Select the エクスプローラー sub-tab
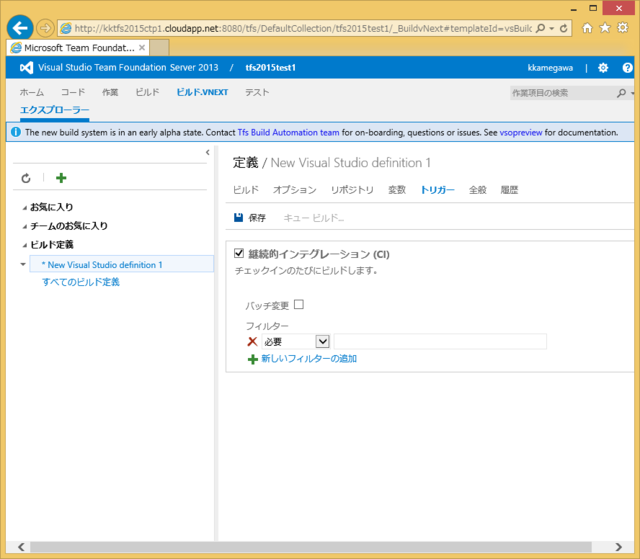This screenshot has width=640, height=559. click(x=55, y=110)
